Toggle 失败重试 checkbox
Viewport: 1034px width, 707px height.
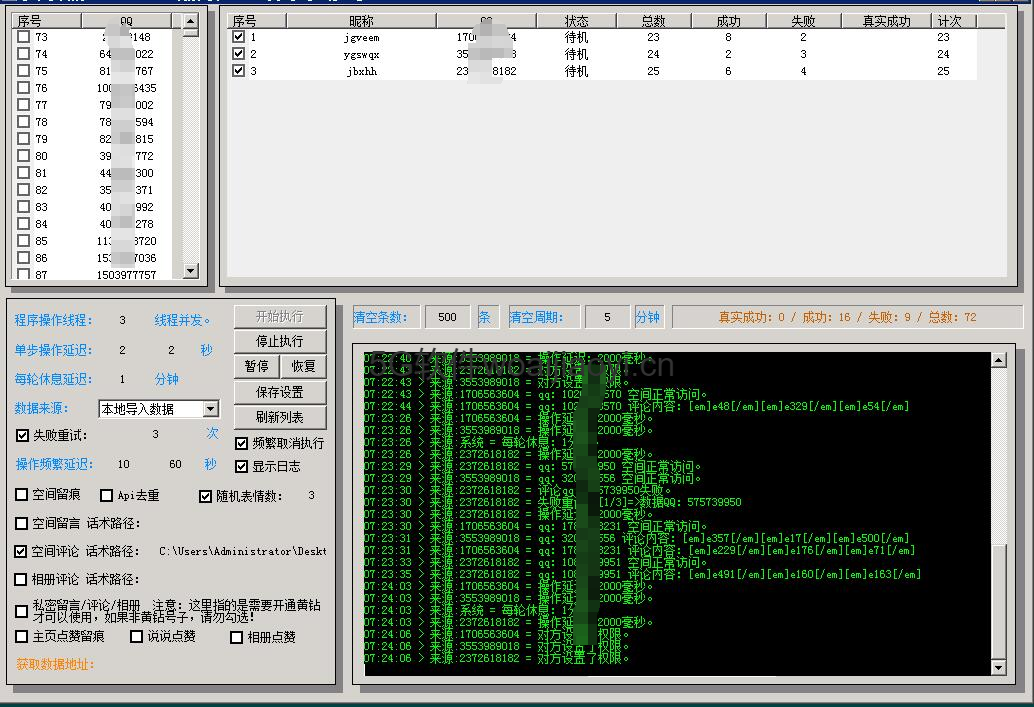point(22,435)
